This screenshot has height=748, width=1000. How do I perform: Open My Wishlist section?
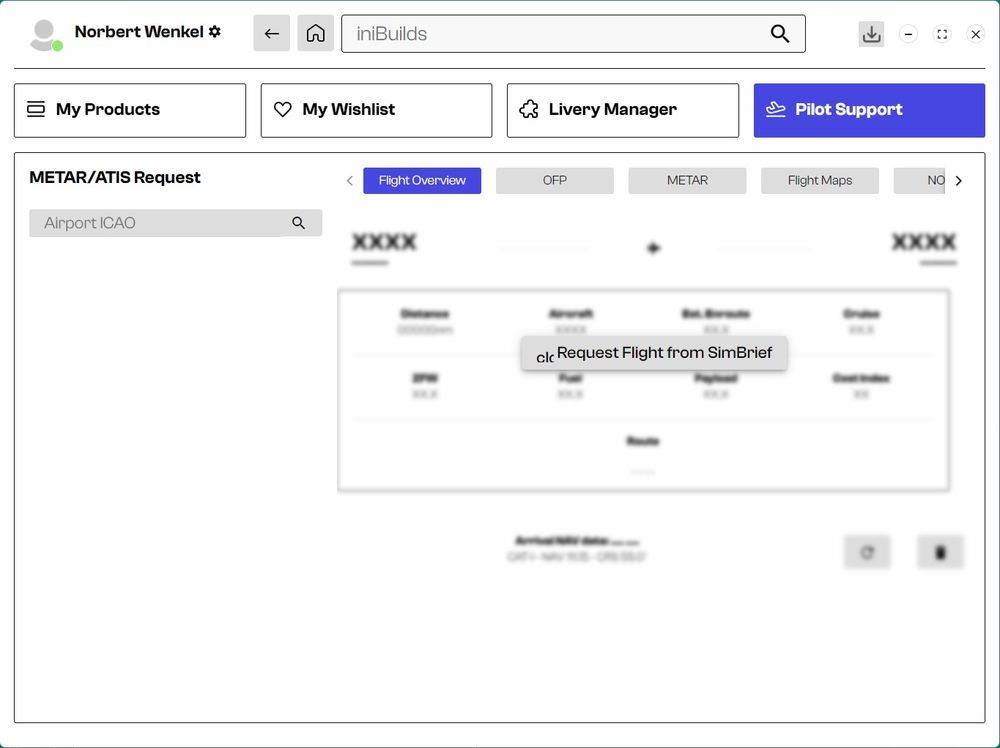coord(376,110)
